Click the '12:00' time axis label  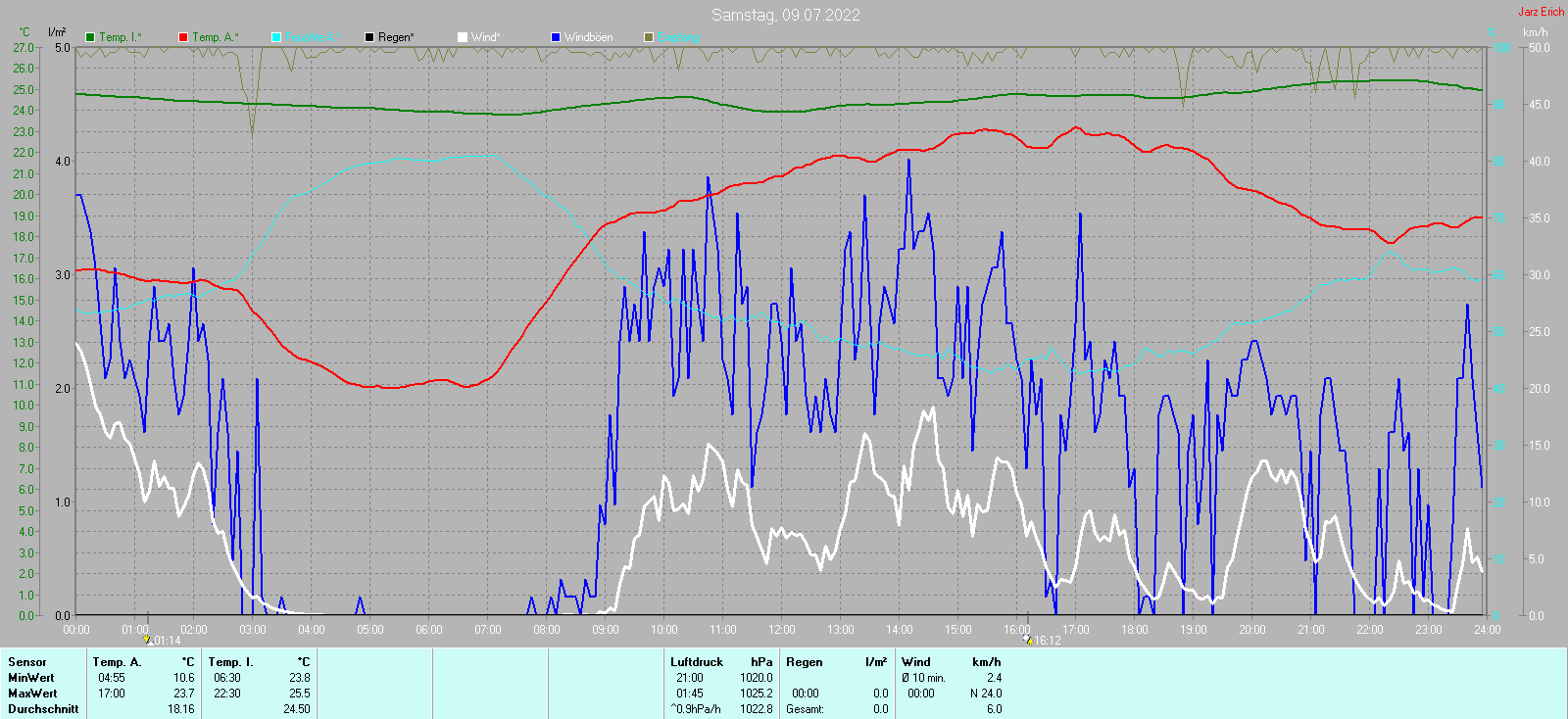click(782, 630)
